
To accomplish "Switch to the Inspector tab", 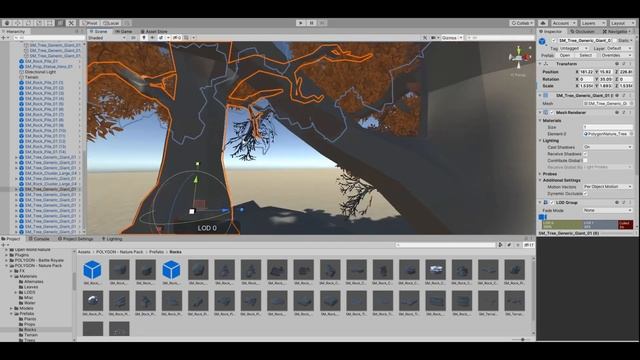I will click(551, 31).
